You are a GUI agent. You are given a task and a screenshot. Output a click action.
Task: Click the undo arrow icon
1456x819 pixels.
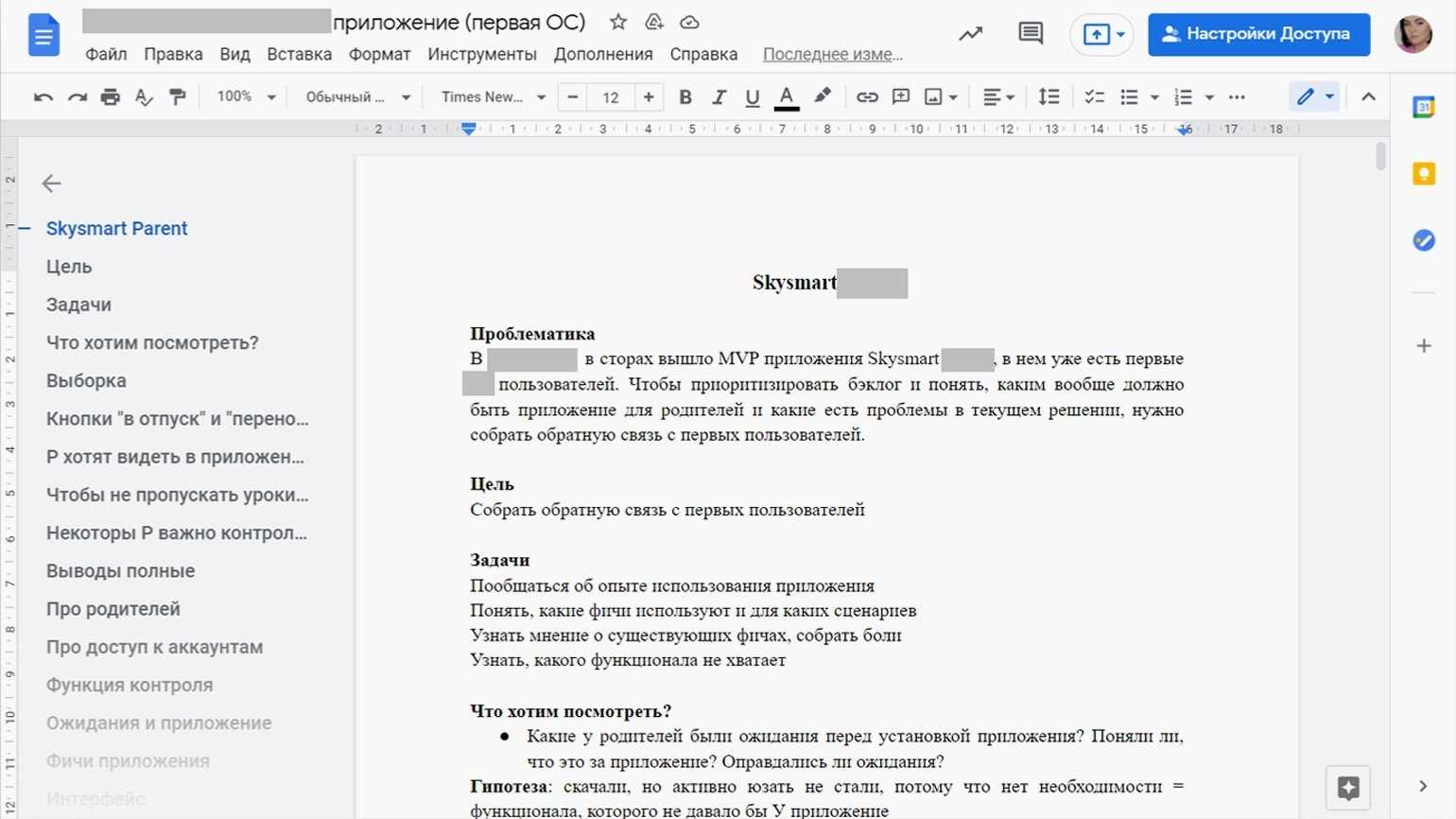[x=43, y=97]
